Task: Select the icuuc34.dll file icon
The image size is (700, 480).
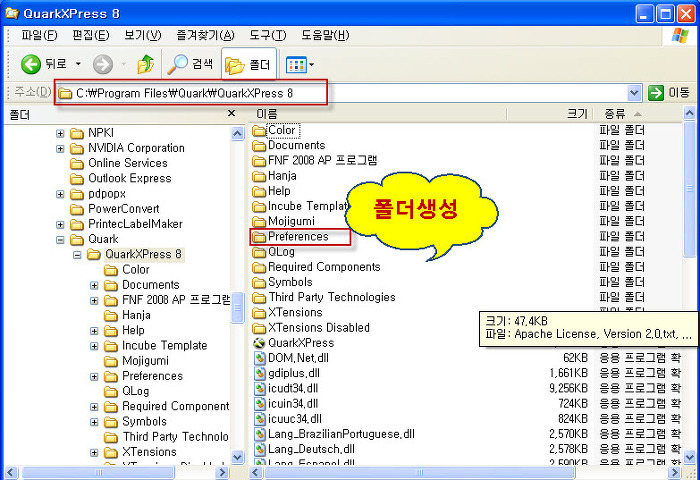Action: 259,419
